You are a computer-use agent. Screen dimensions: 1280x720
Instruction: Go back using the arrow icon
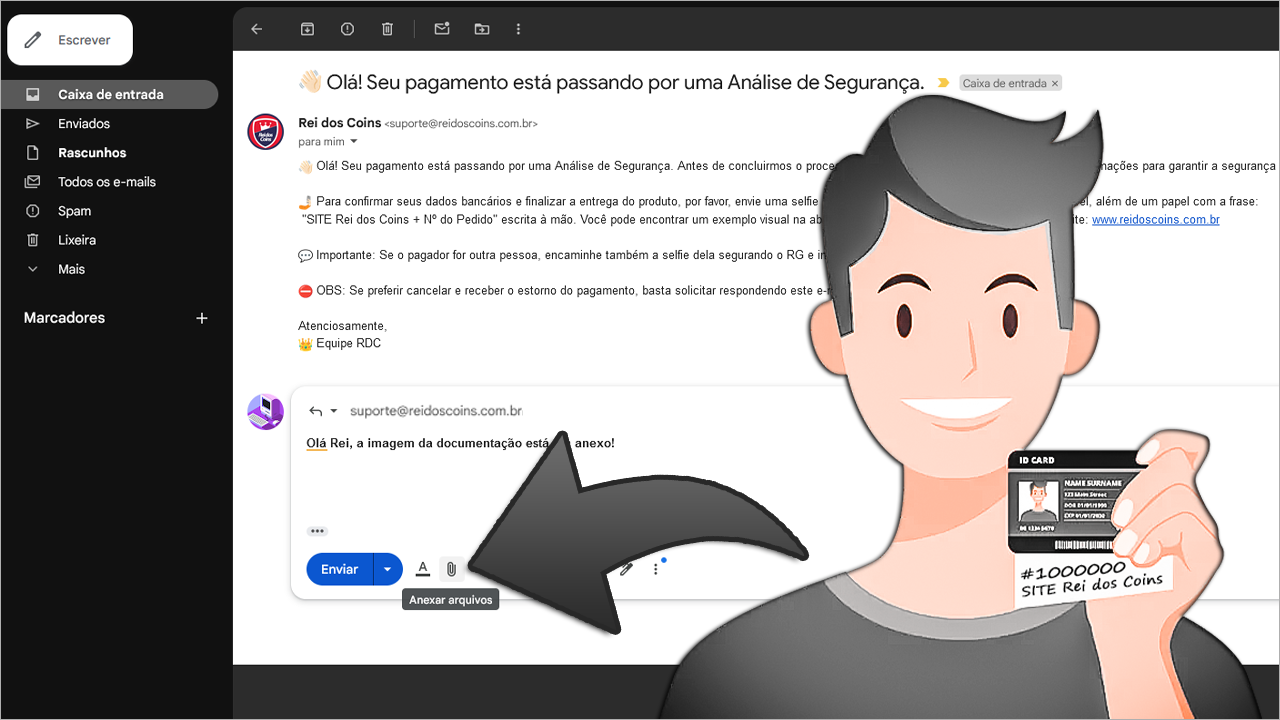[x=256, y=29]
